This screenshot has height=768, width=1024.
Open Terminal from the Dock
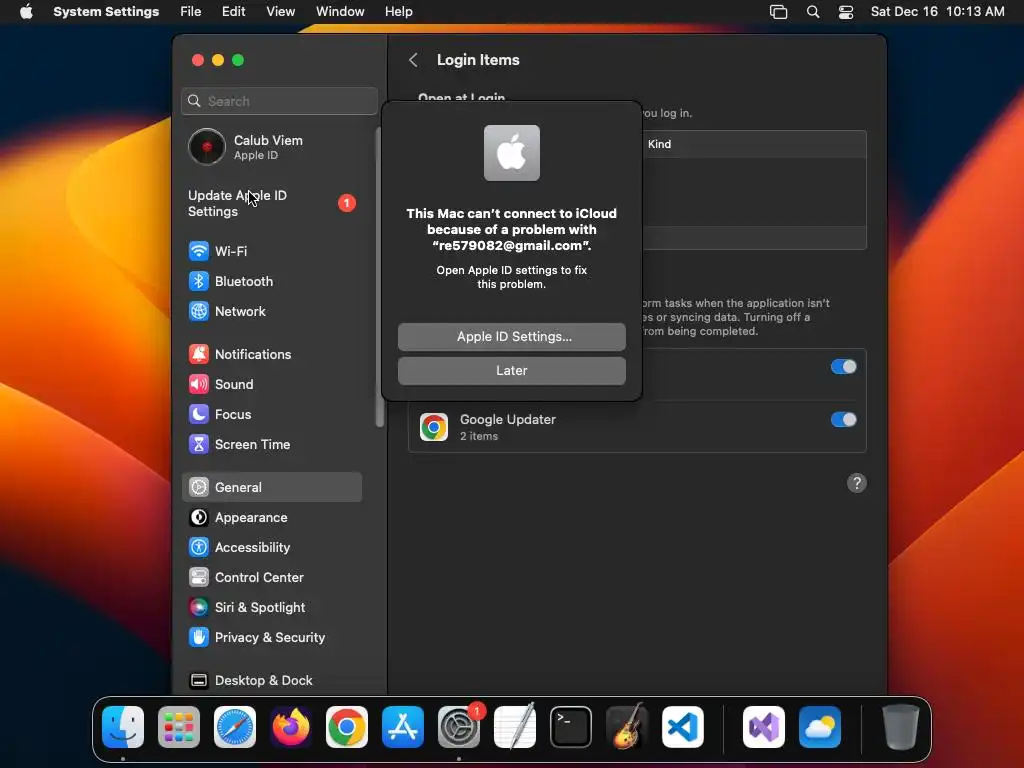(x=571, y=727)
